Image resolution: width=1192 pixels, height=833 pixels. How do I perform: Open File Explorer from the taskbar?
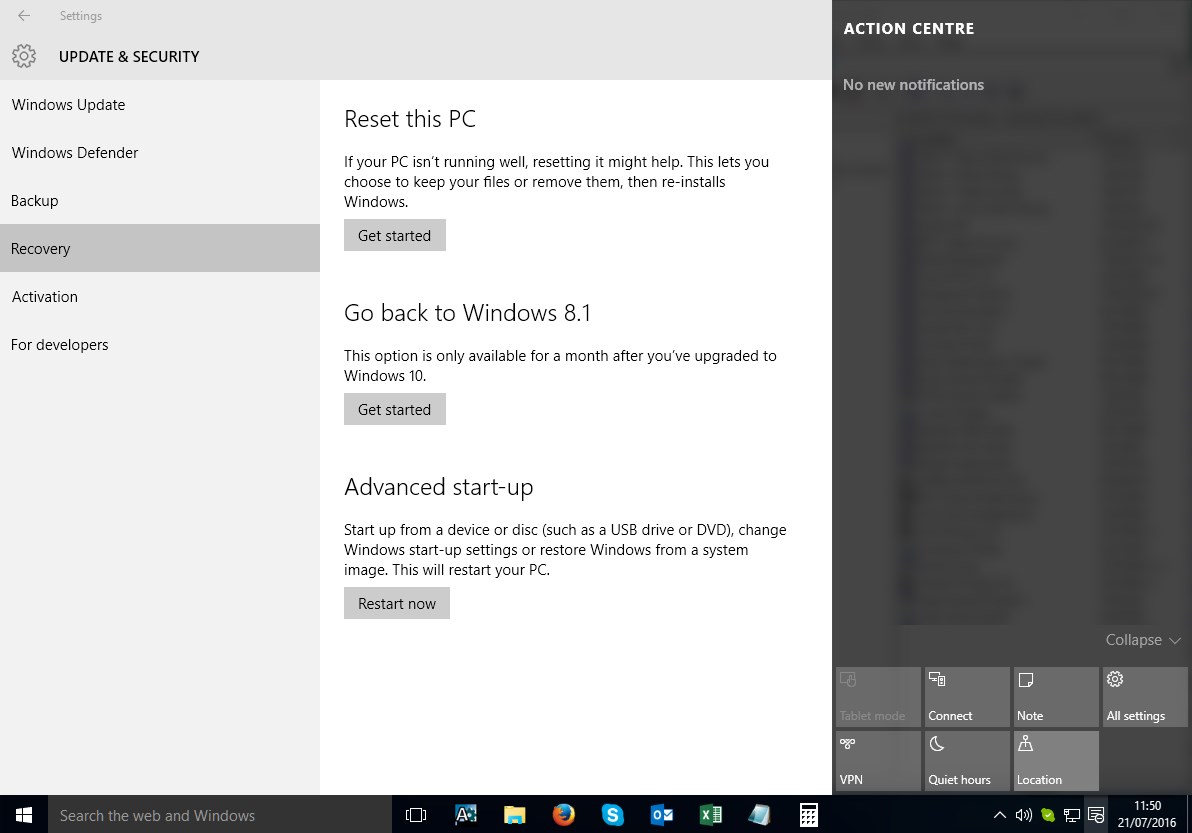(515, 815)
